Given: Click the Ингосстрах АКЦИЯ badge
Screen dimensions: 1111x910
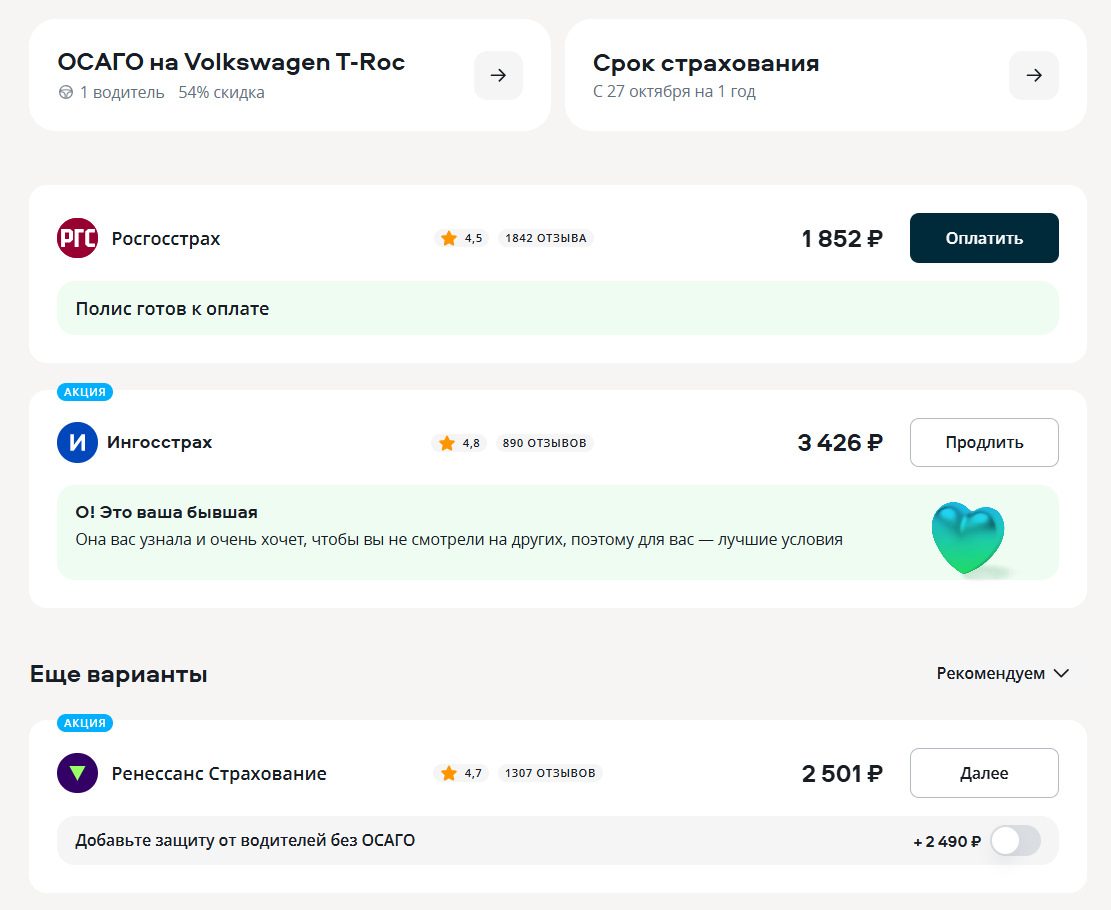Looking at the screenshot, I should 84,392.
